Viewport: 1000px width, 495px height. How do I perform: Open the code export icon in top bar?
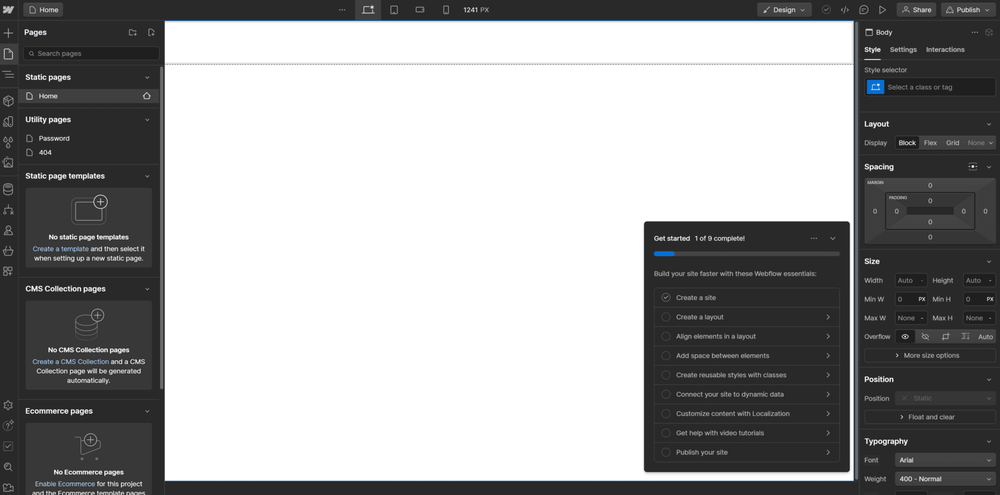845,10
